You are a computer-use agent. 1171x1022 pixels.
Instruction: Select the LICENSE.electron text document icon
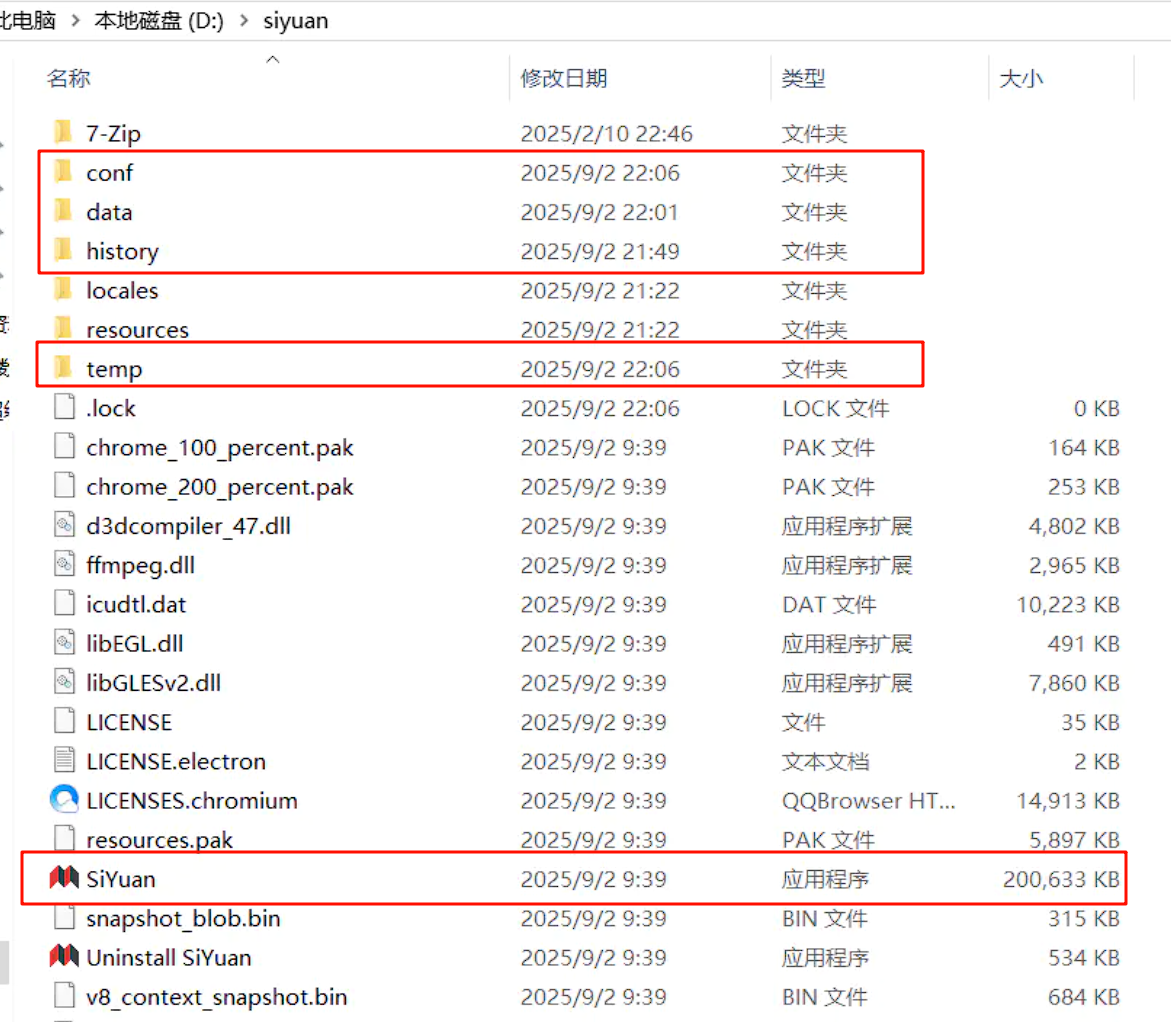64,761
